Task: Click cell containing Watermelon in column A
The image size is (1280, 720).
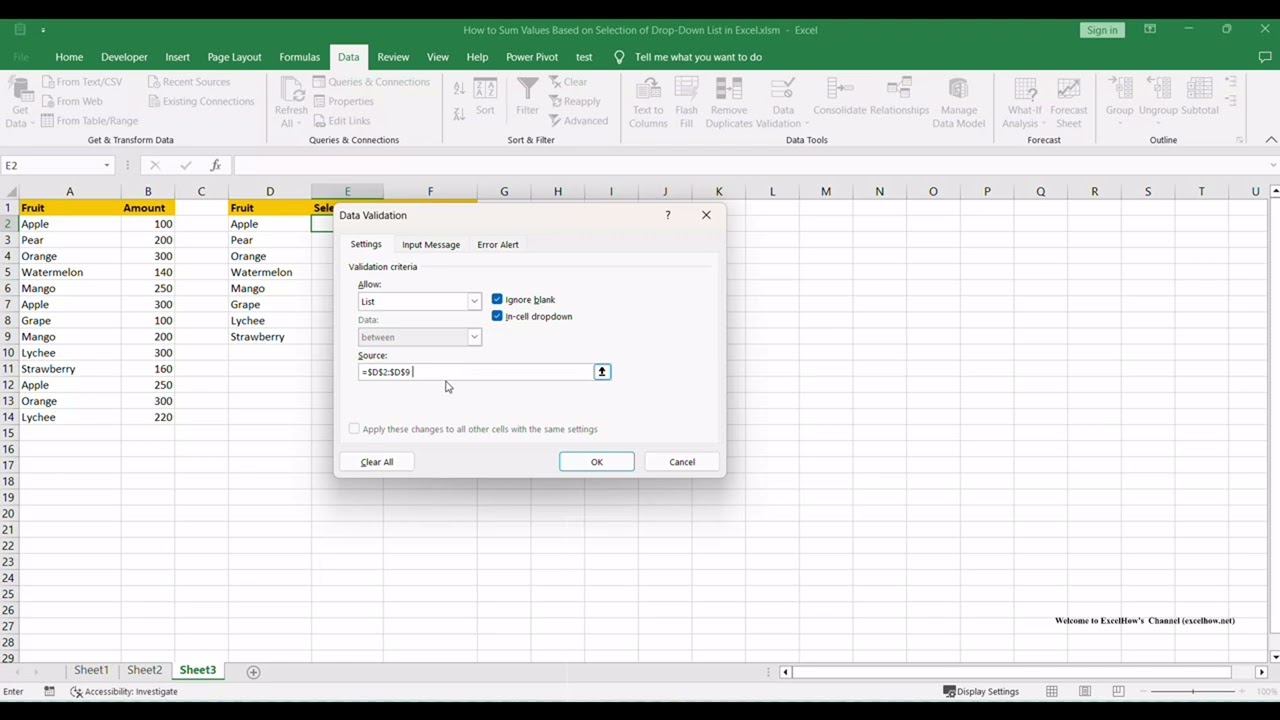Action: [x=69, y=272]
